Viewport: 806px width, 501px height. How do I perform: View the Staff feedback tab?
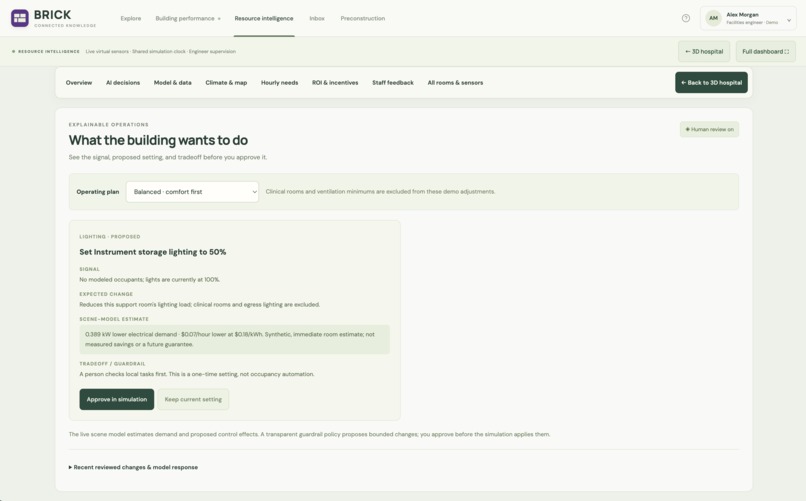[x=393, y=83]
